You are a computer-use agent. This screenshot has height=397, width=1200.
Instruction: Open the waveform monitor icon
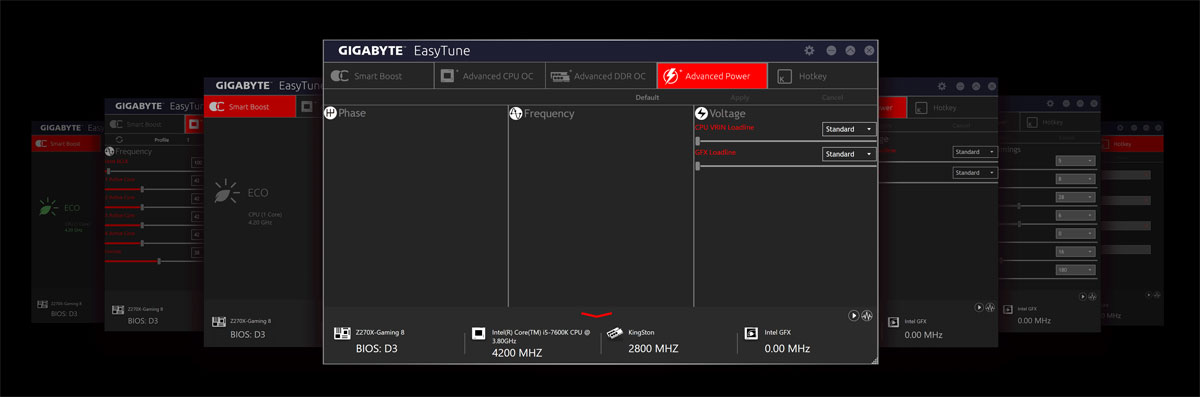pyautogui.click(x=867, y=315)
